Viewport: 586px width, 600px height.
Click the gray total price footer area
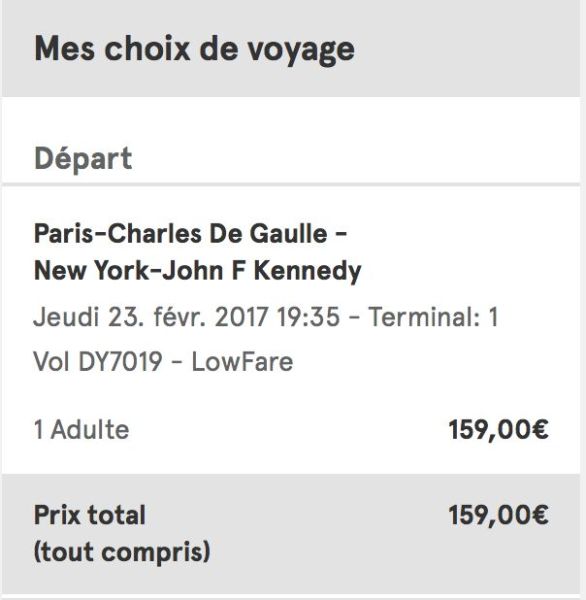click(291, 535)
